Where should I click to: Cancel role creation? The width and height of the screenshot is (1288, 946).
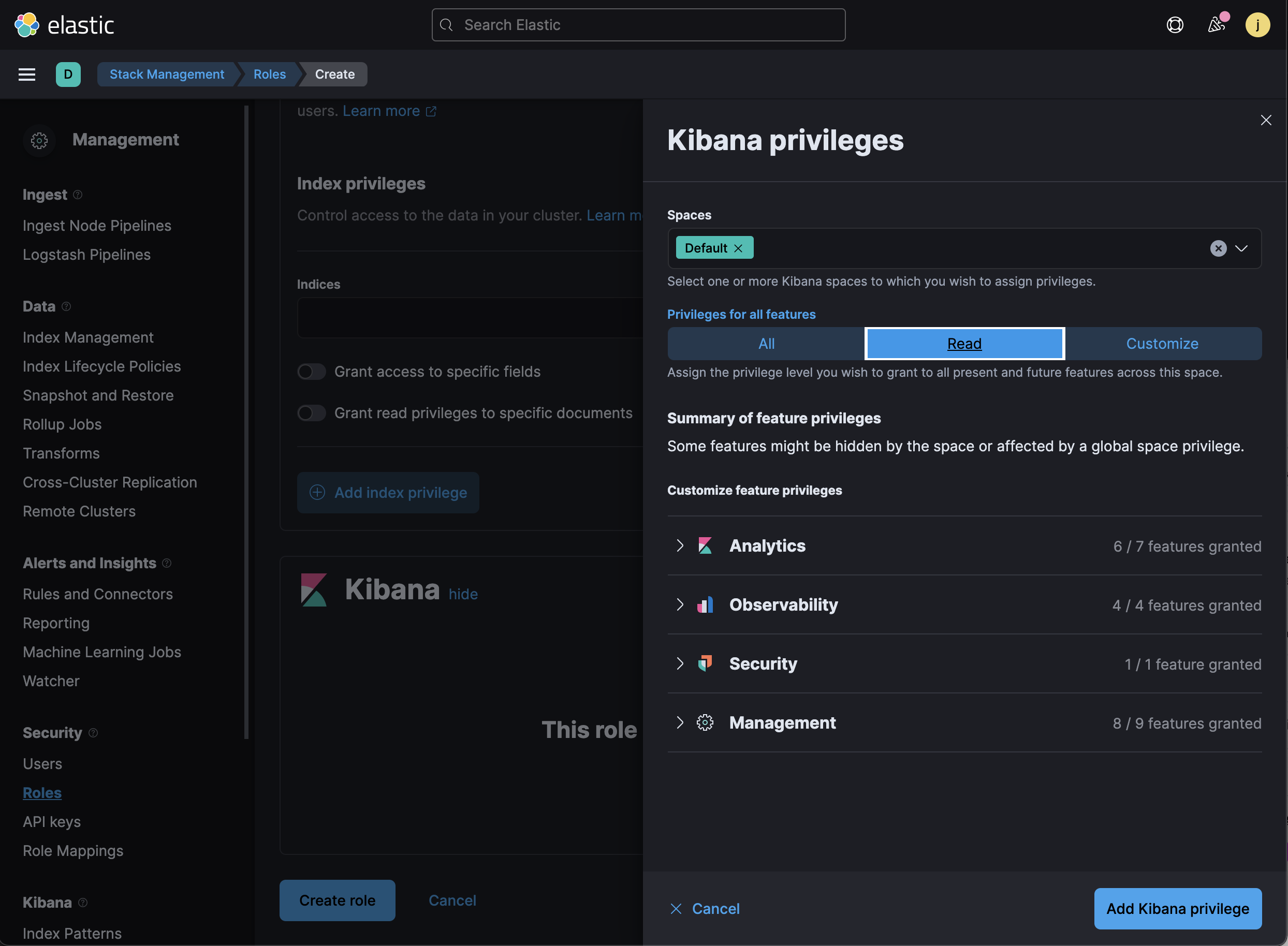click(452, 900)
